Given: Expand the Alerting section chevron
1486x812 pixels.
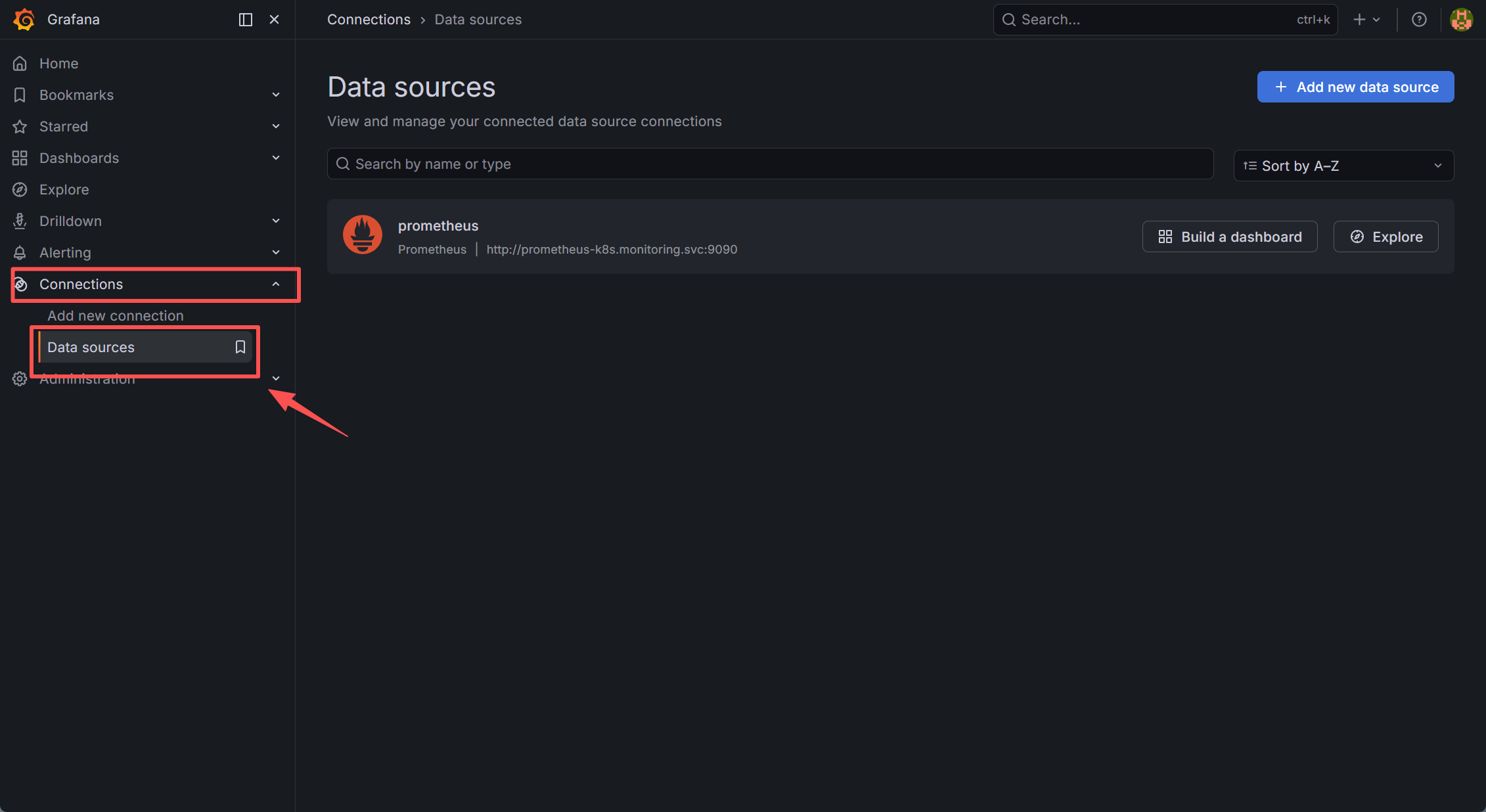Looking at the screenshot, I should 276,253.
